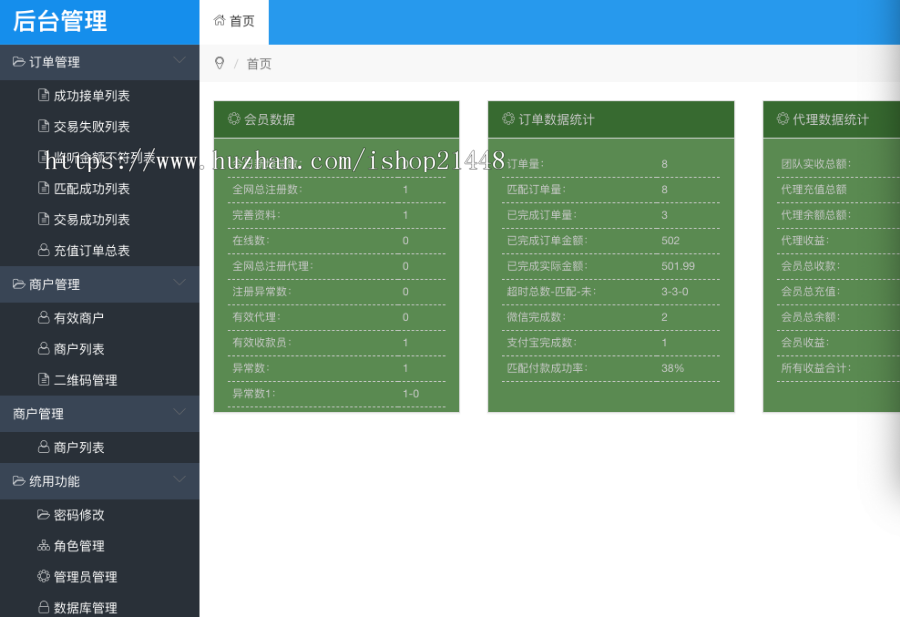Select 有效代理 row label
900x617 pixels.
click(x=256, y=317)
